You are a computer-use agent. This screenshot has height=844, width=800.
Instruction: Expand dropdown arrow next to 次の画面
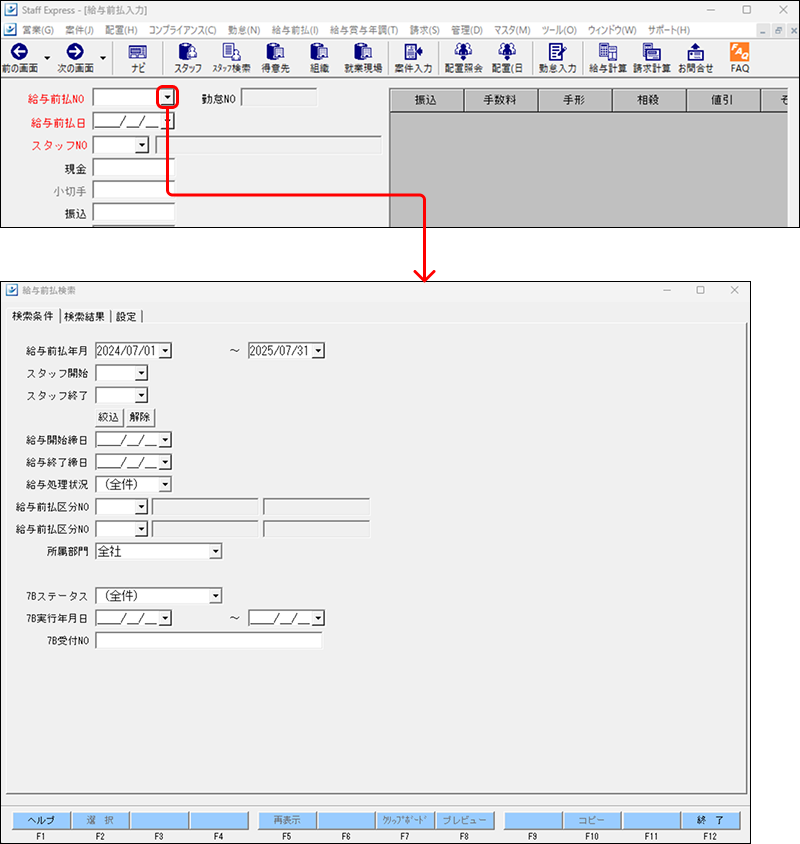pos(103,58)
